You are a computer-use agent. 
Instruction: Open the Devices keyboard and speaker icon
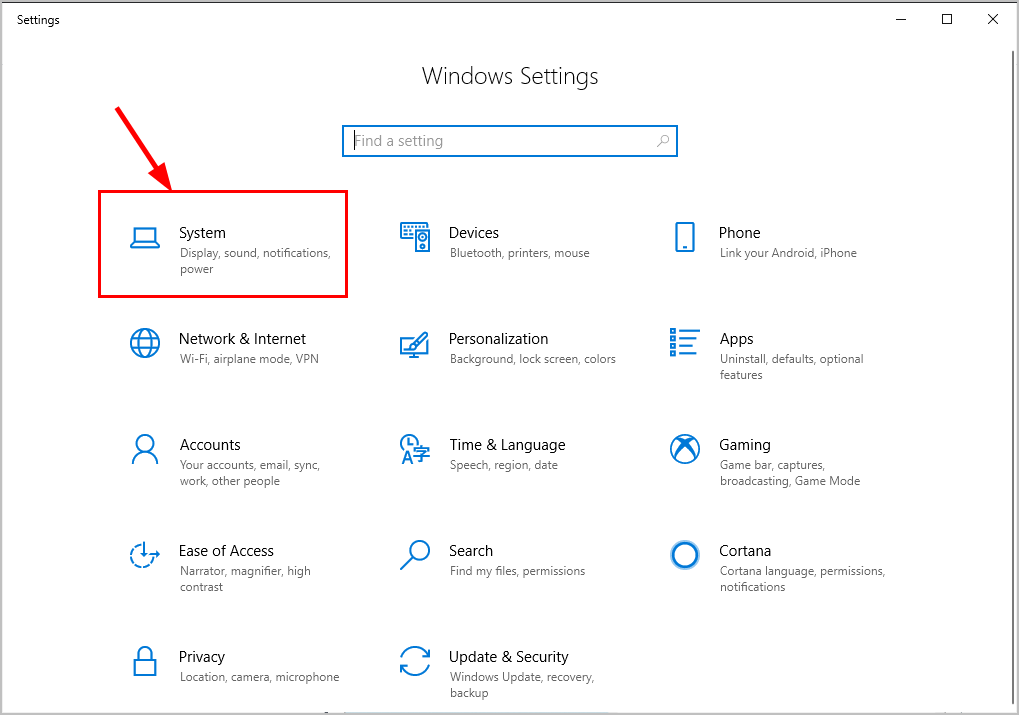pyautogui.click(x=415, y=237)
